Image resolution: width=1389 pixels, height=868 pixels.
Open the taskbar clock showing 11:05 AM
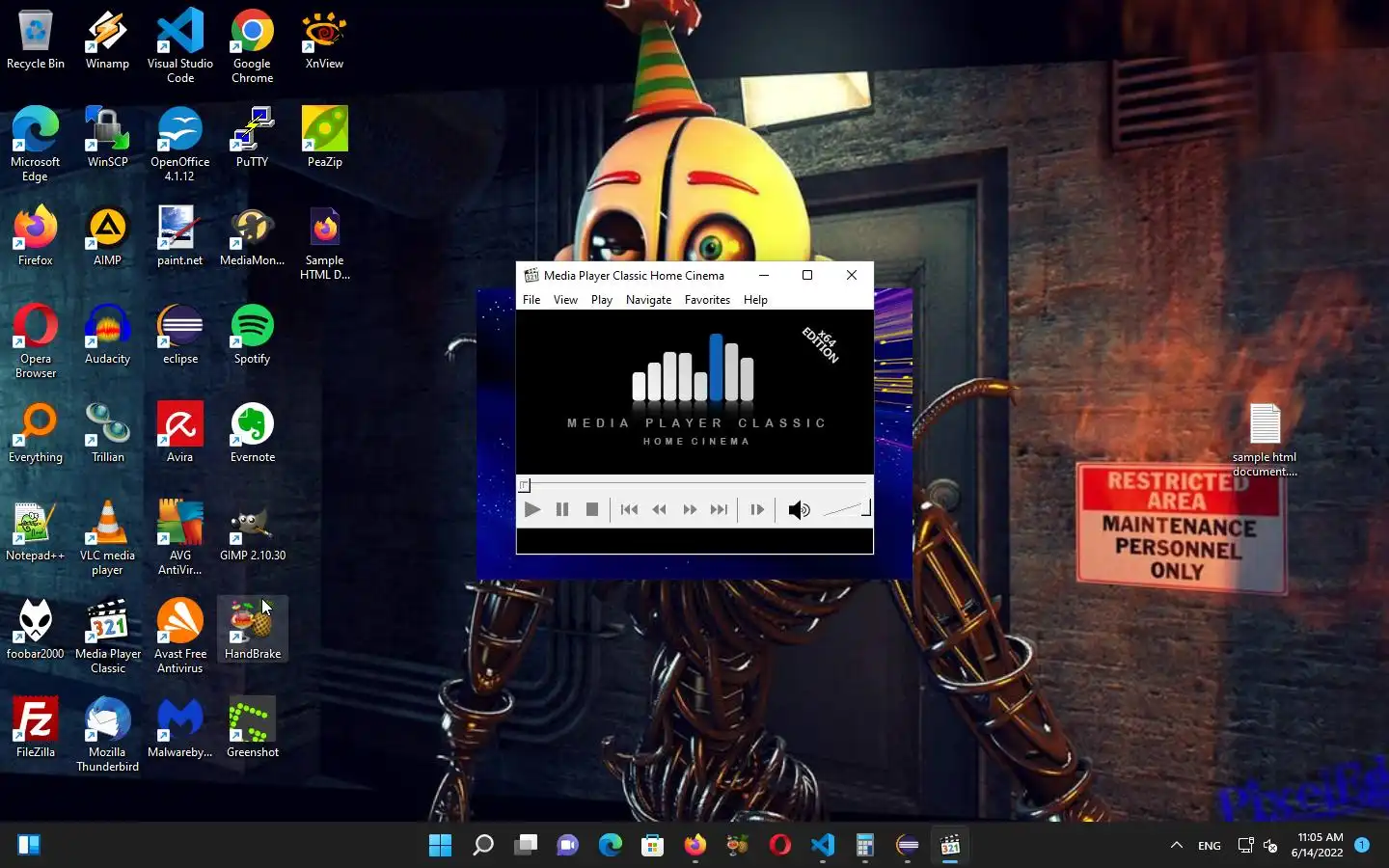tap(1320, 845)
